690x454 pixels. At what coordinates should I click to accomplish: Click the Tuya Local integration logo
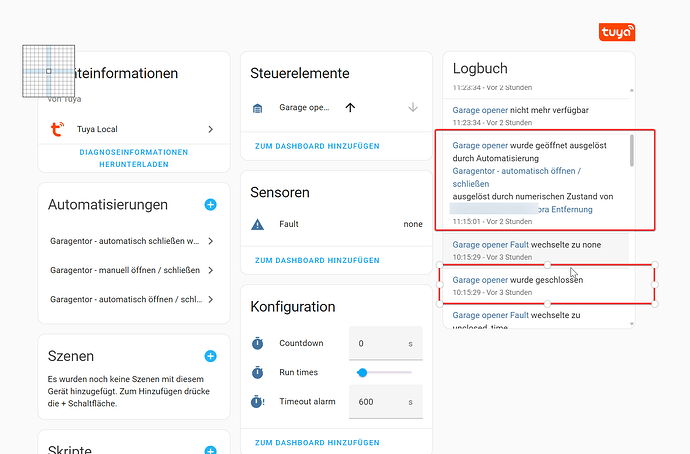(x=56, y=129)
